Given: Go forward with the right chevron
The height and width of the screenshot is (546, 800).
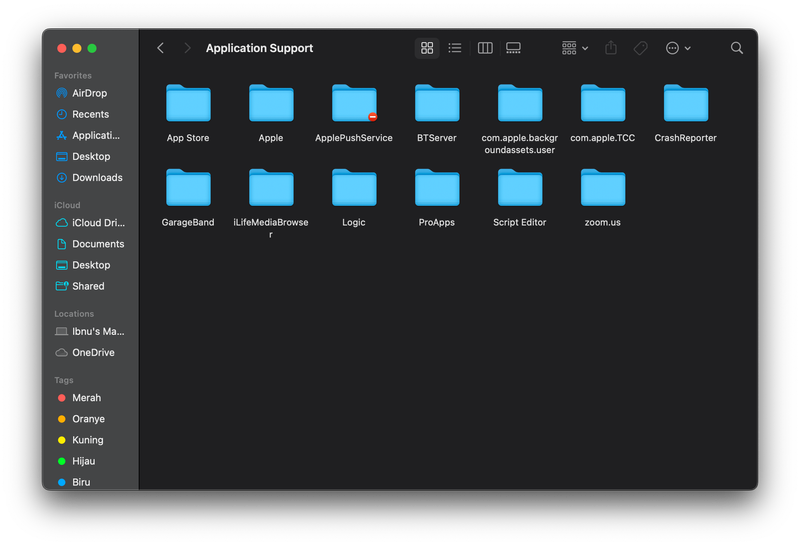Looking at the screenshot, I should (x=187, y=48).
